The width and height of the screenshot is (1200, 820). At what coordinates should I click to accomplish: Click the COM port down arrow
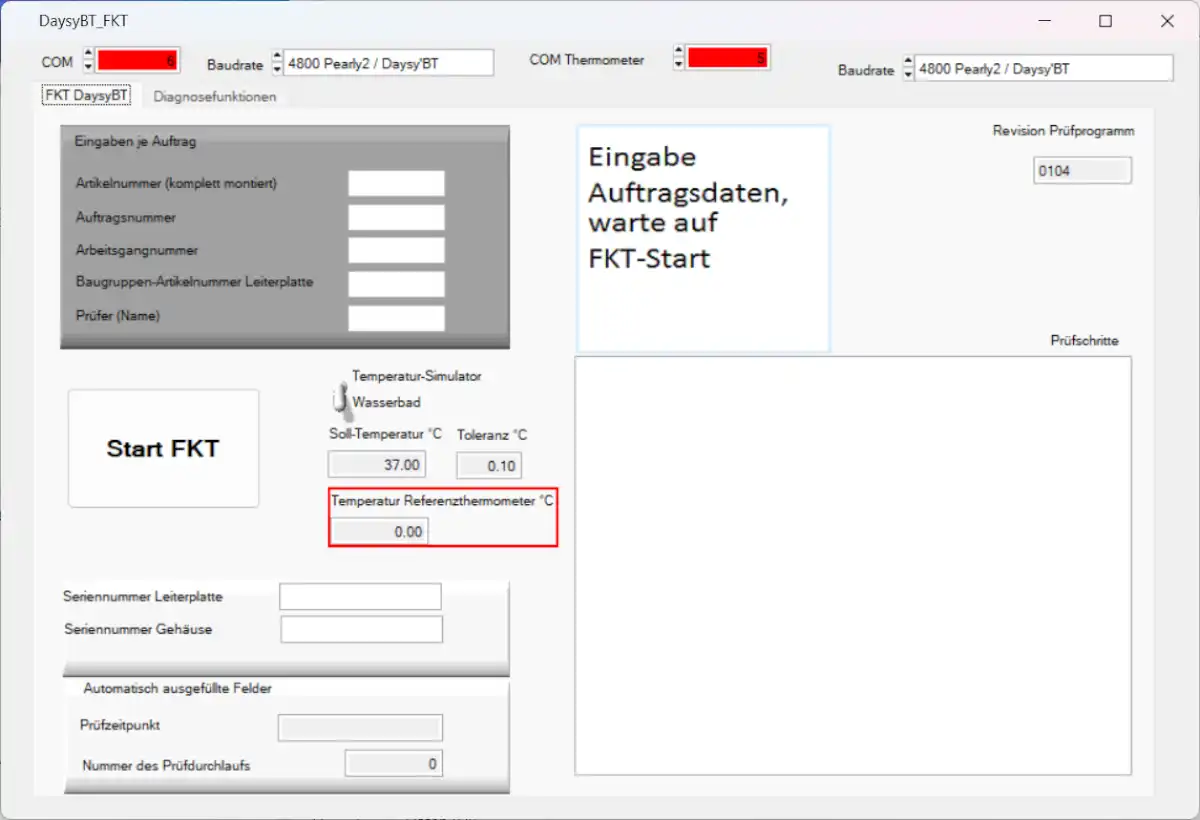88,66
